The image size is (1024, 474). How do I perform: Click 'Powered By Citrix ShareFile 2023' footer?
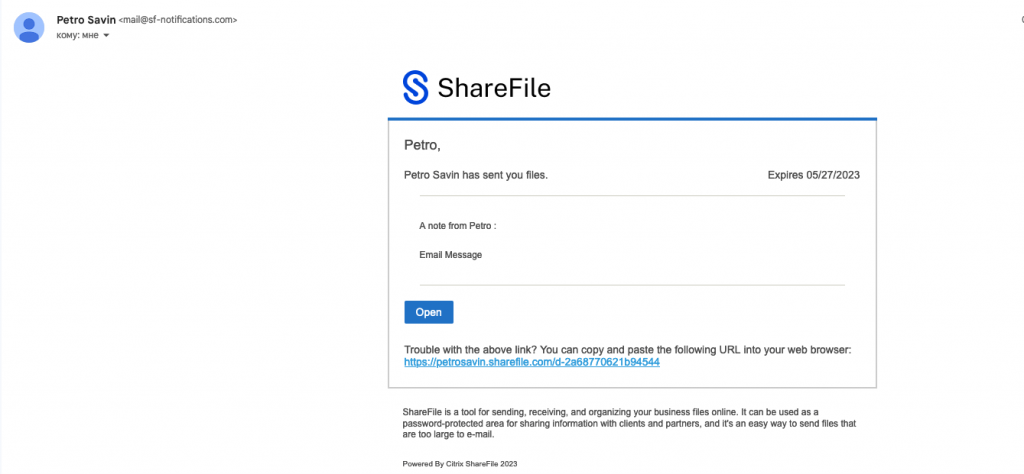pyautogui.click(x=460, y=464)
